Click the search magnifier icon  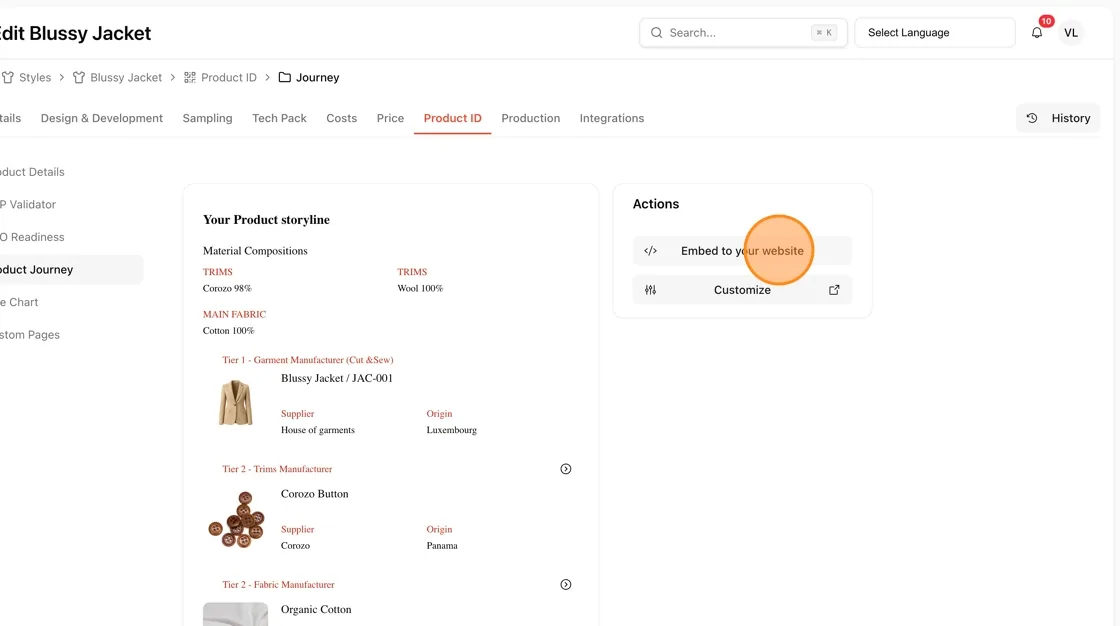coord(656,33)
